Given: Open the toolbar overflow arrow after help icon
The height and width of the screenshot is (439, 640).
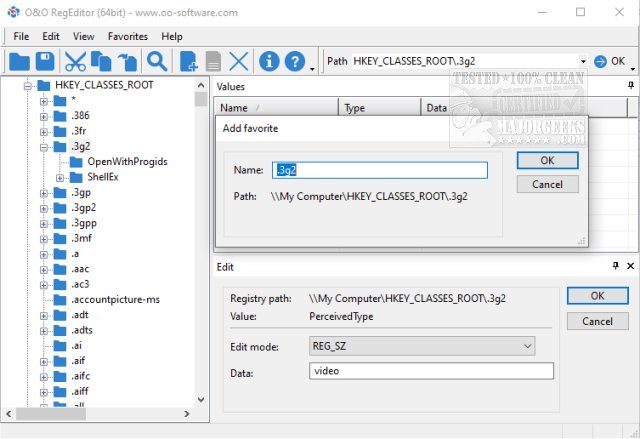Looking at the screenshot, I should [312, 69].
